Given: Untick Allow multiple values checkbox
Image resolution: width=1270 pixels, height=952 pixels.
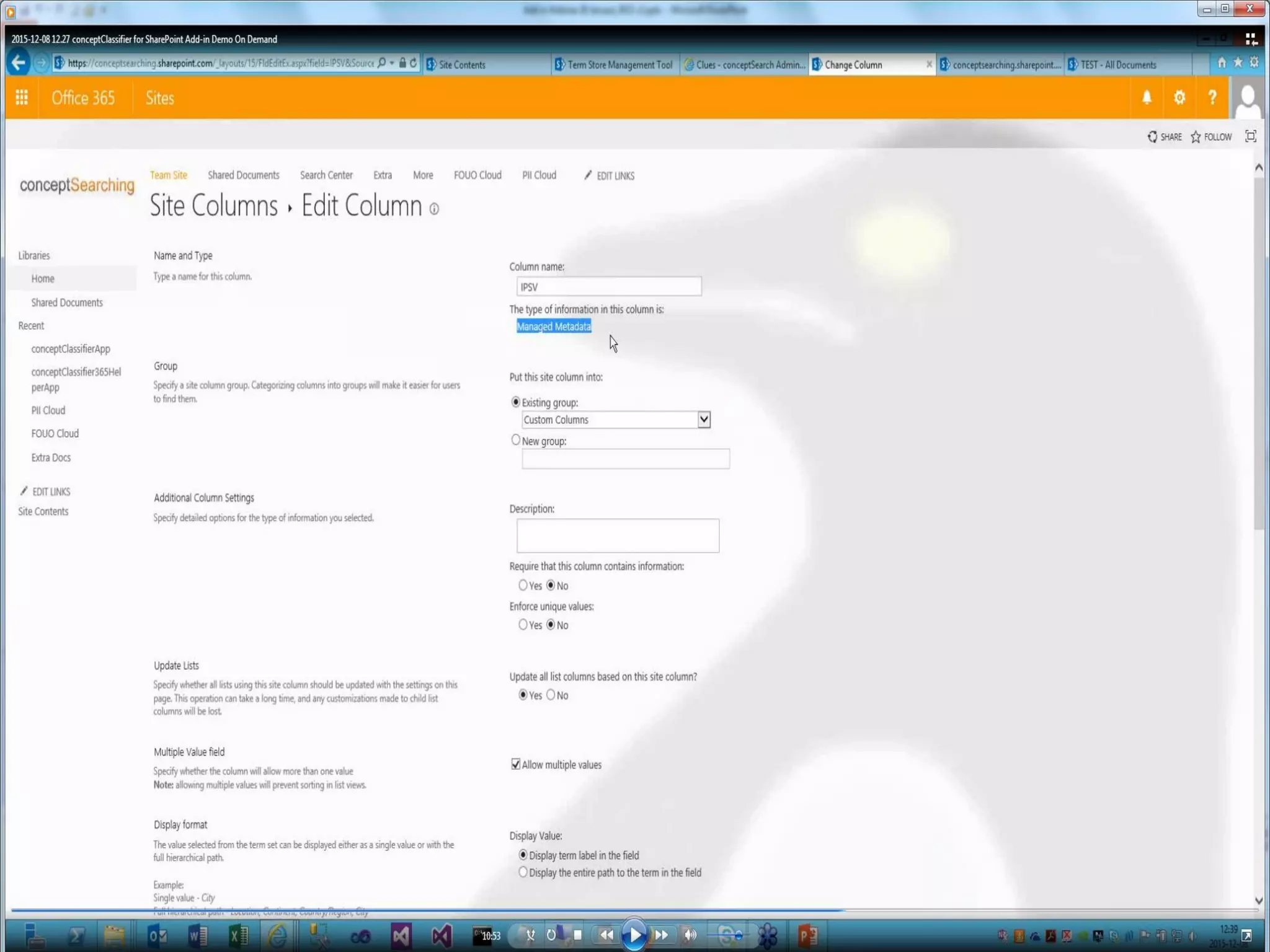Looking at the screenshot, I should click(x=515, y=764).
